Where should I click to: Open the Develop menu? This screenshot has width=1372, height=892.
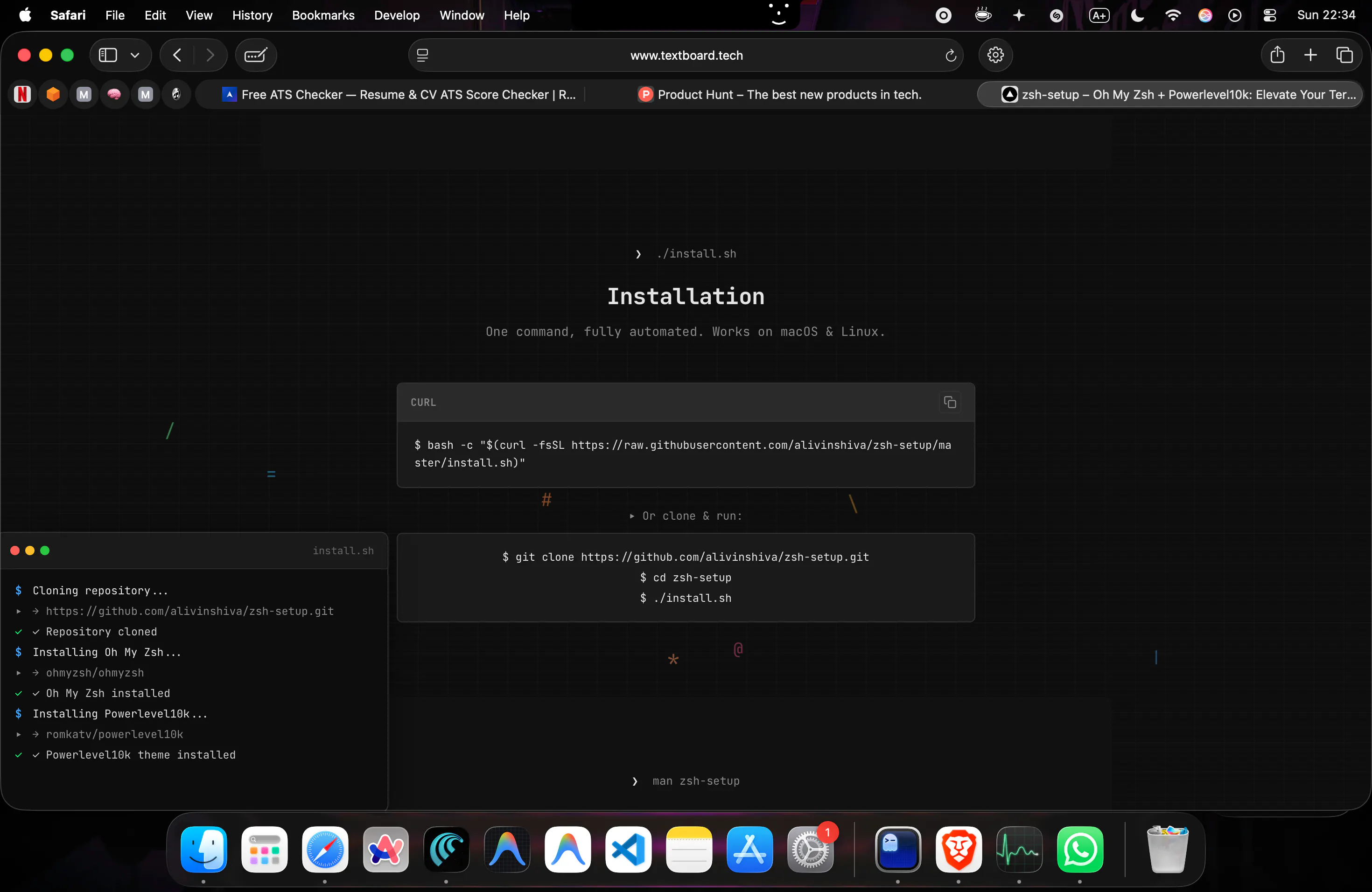[397, 15]
